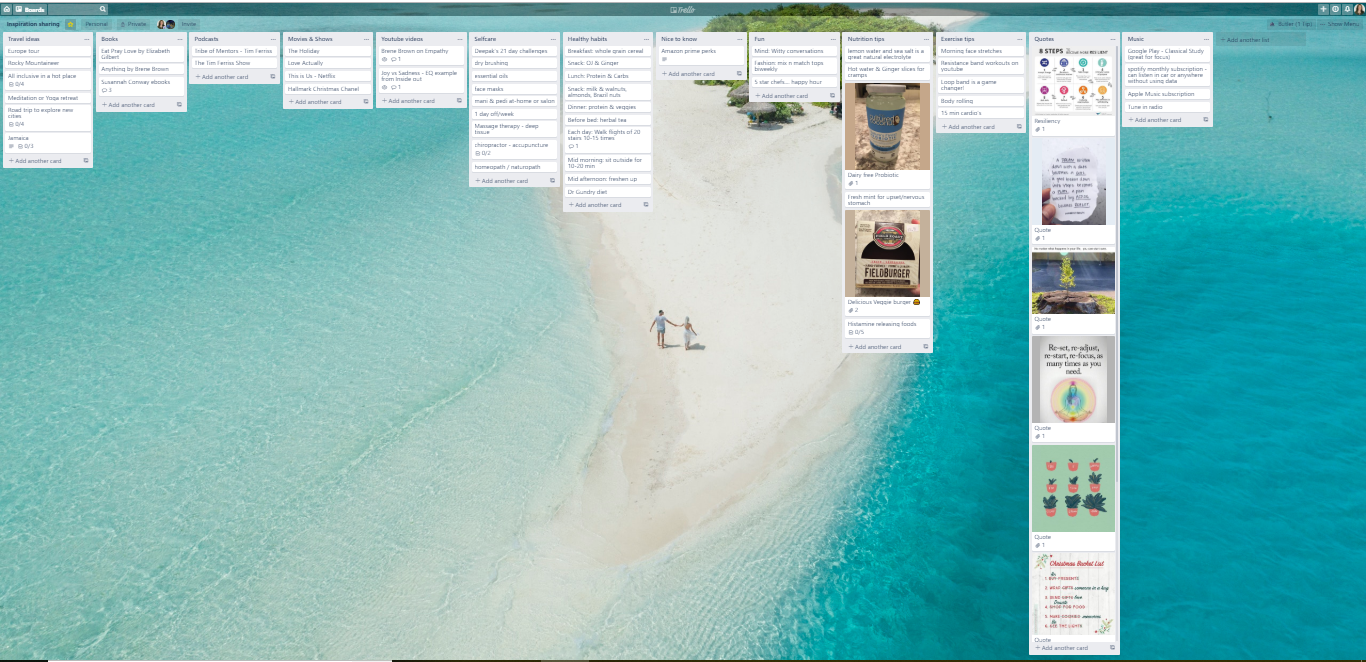Open Dairy free Probiotic card image
This screenshot has height=662, width=1366.
(888, 126)
